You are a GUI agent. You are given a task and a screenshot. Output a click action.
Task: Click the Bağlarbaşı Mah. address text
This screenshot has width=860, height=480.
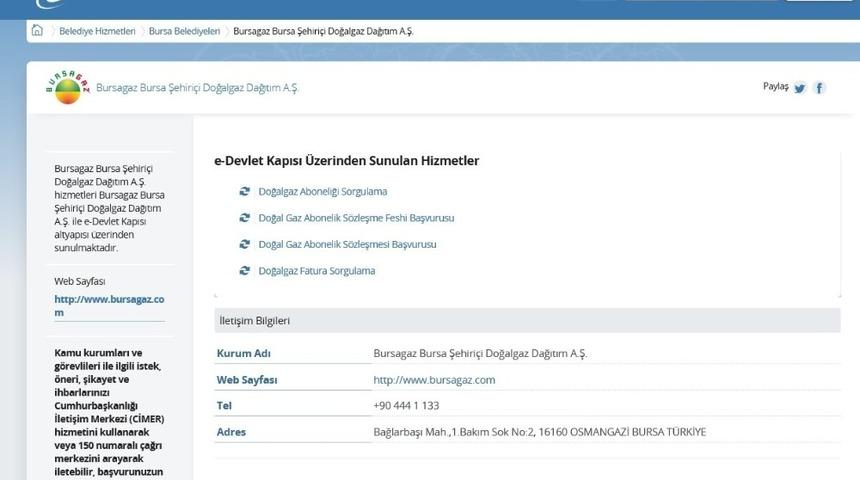pos(539,432)
